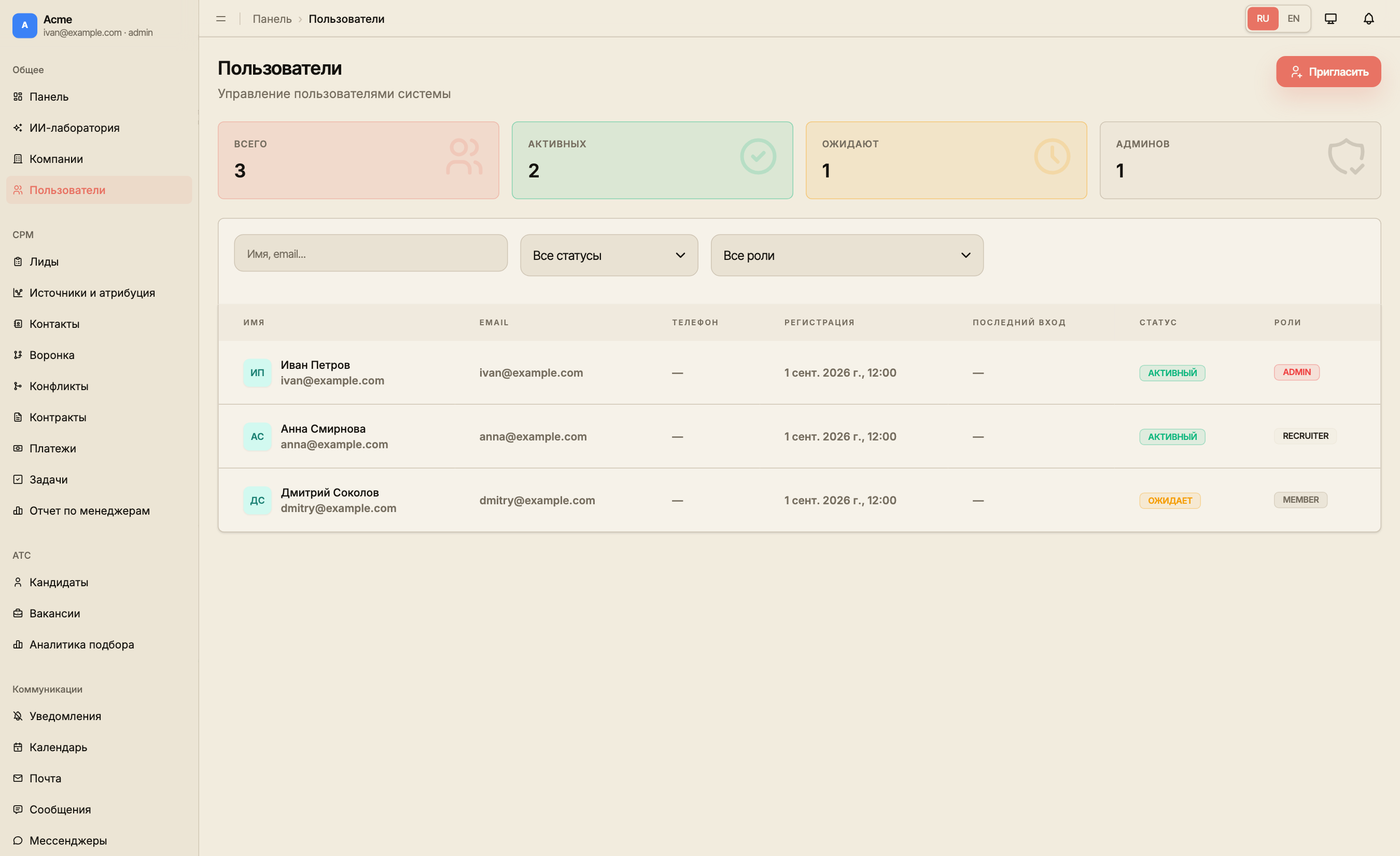This screenshot has height=856, width=1400.
Task: Expand the Все роли dropdown
Action: 847,255
